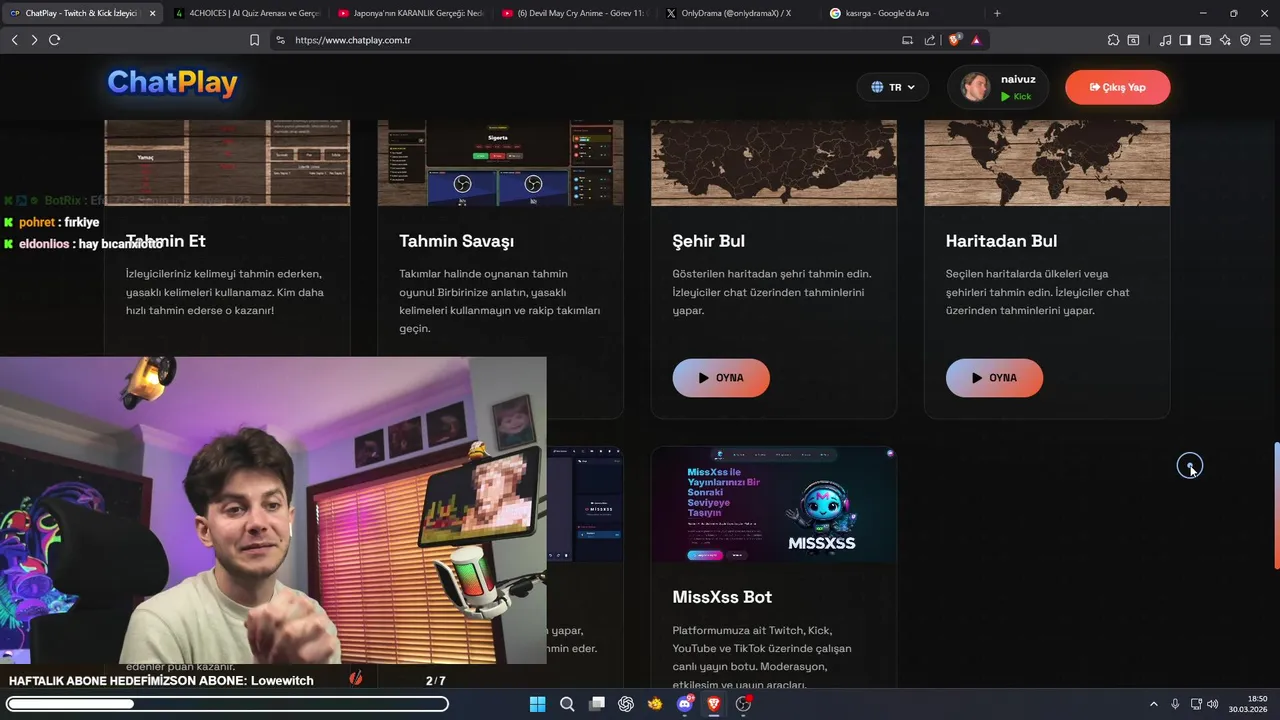The image size is (1280, 720).
Task: Open Brave Rewards triangle icon
Action: pos(976,40)
